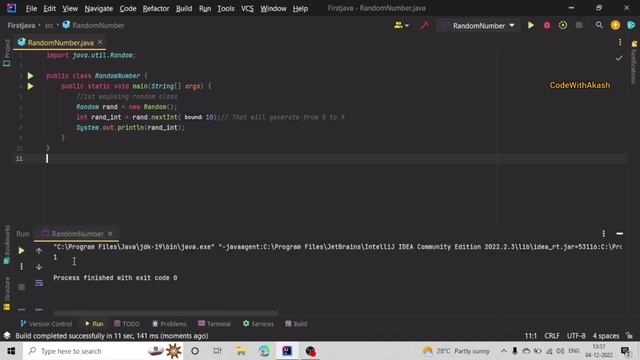The height and width of the screenshot is (360, 640).
Task: Open the Services tool window
Action: click(258, 324)
